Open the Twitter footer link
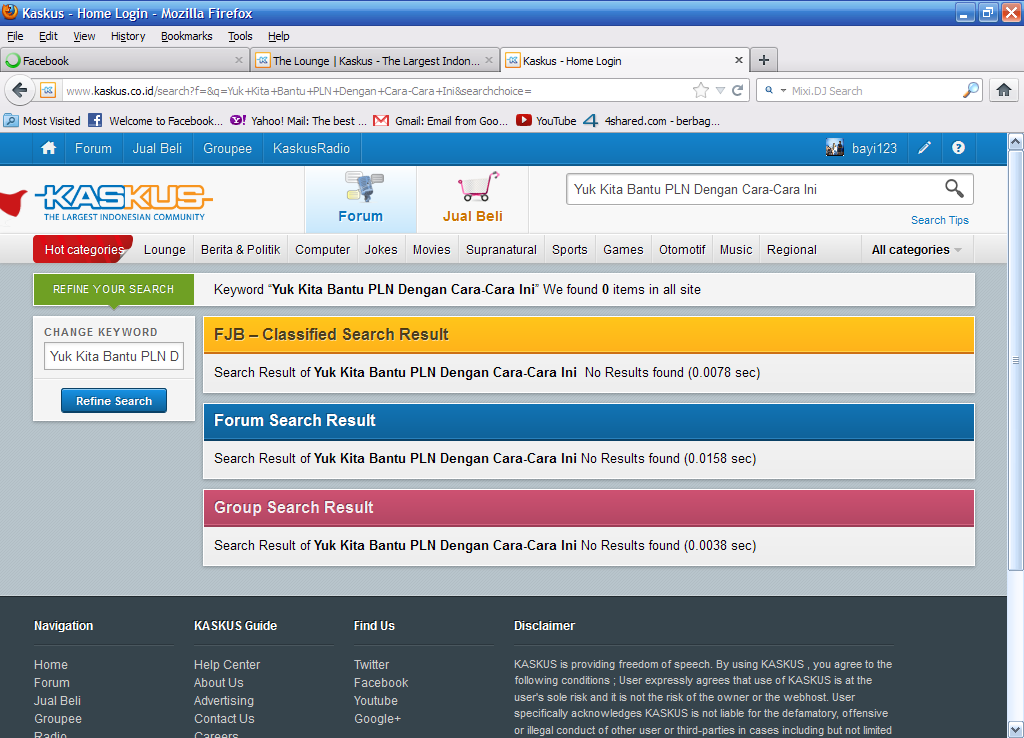The height and width of the screenshot is (738, 1024). (371, 664)
